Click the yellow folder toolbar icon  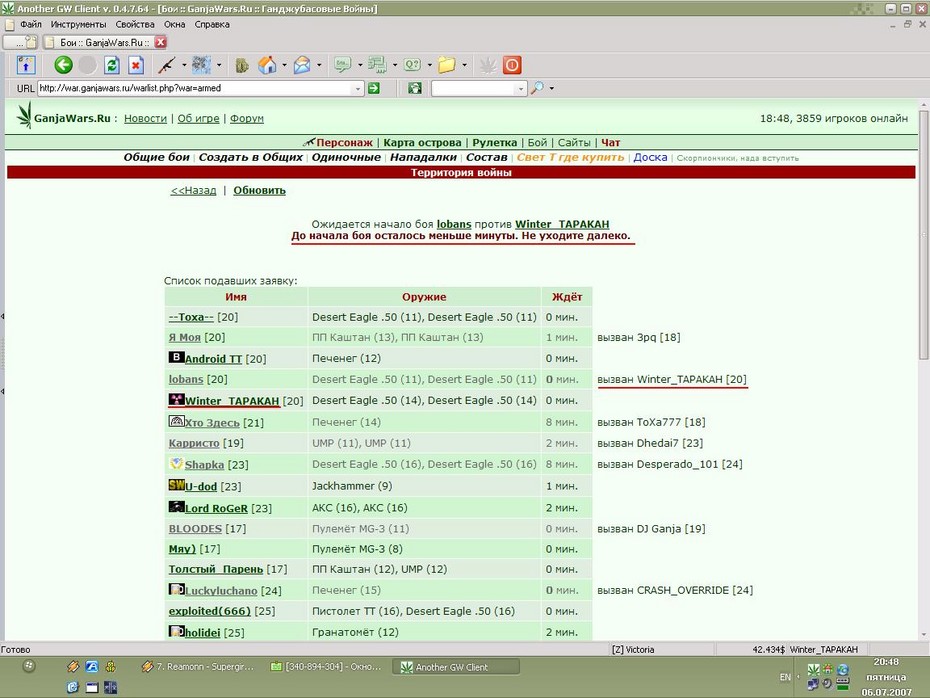(447, 65)
